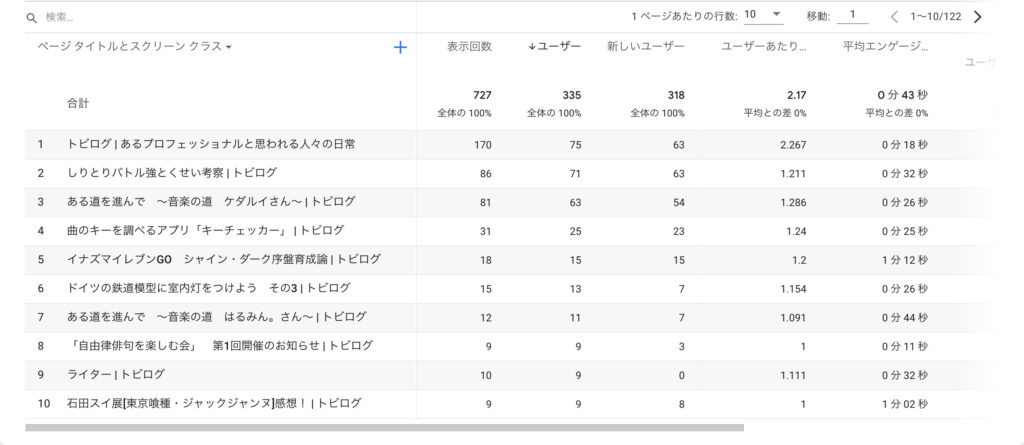Click total engagement time 0 分 43 秒
The image size is (1024, 445).
point(903,95)
